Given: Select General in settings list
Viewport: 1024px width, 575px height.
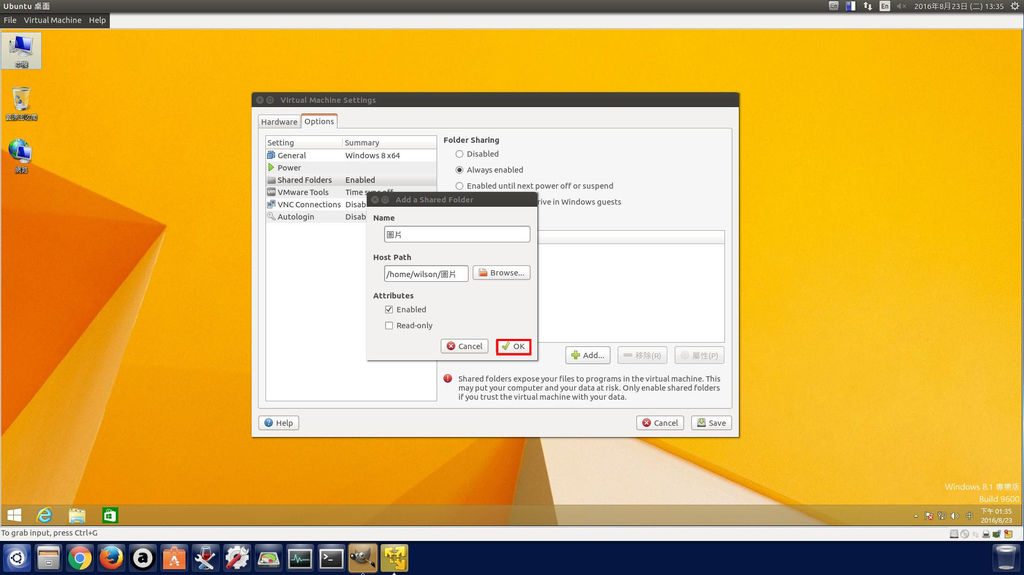Looking at the screenshot, I should click(351, 156).
